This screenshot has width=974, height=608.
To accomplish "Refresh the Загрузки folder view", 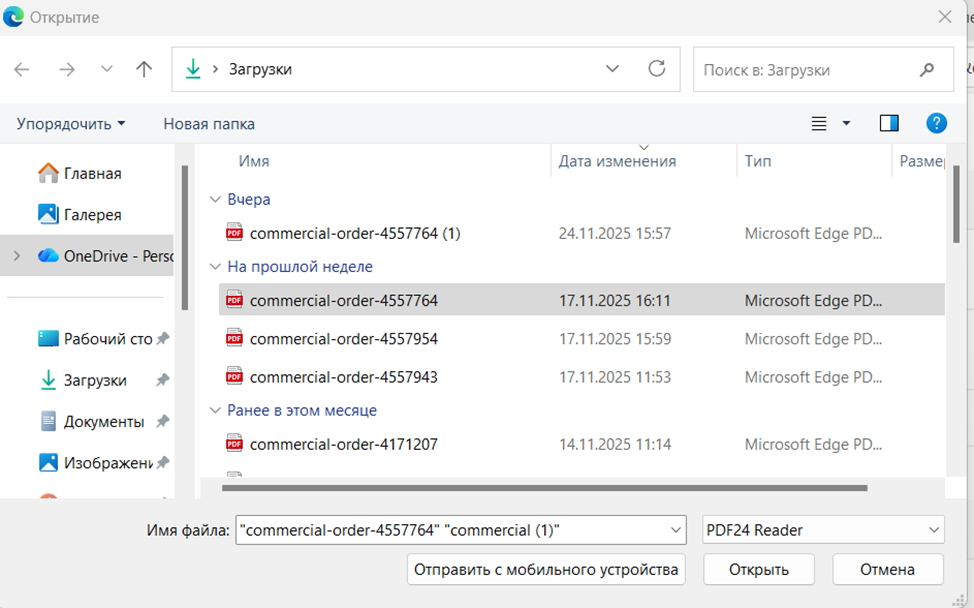I will tap(657, 69).
